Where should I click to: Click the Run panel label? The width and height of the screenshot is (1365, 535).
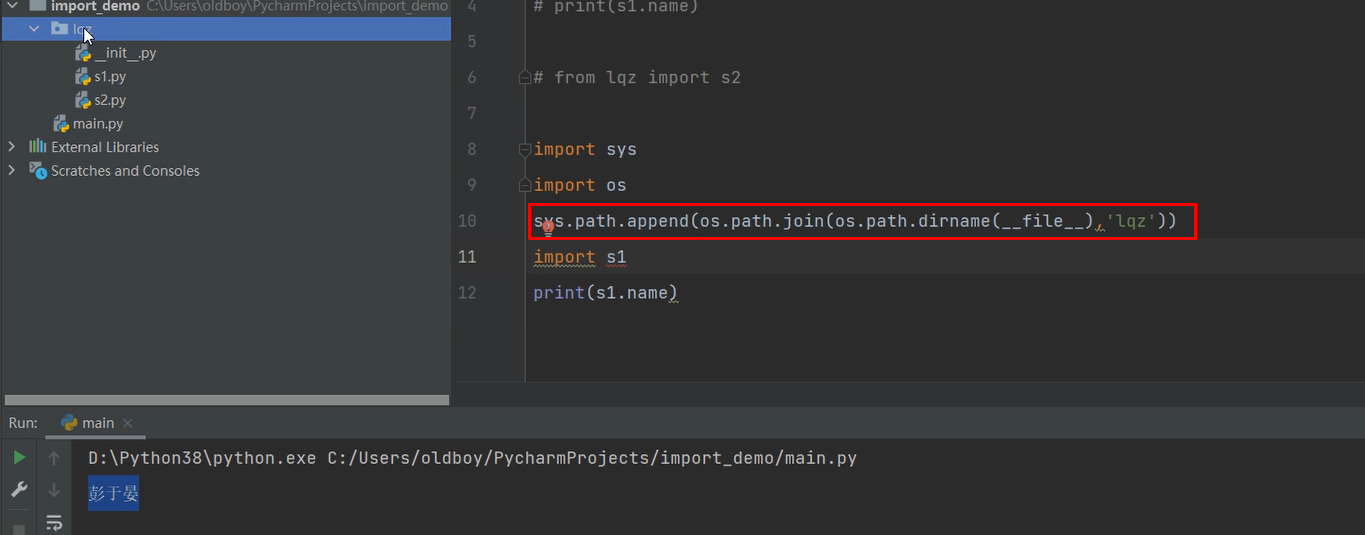coord(23,423)
